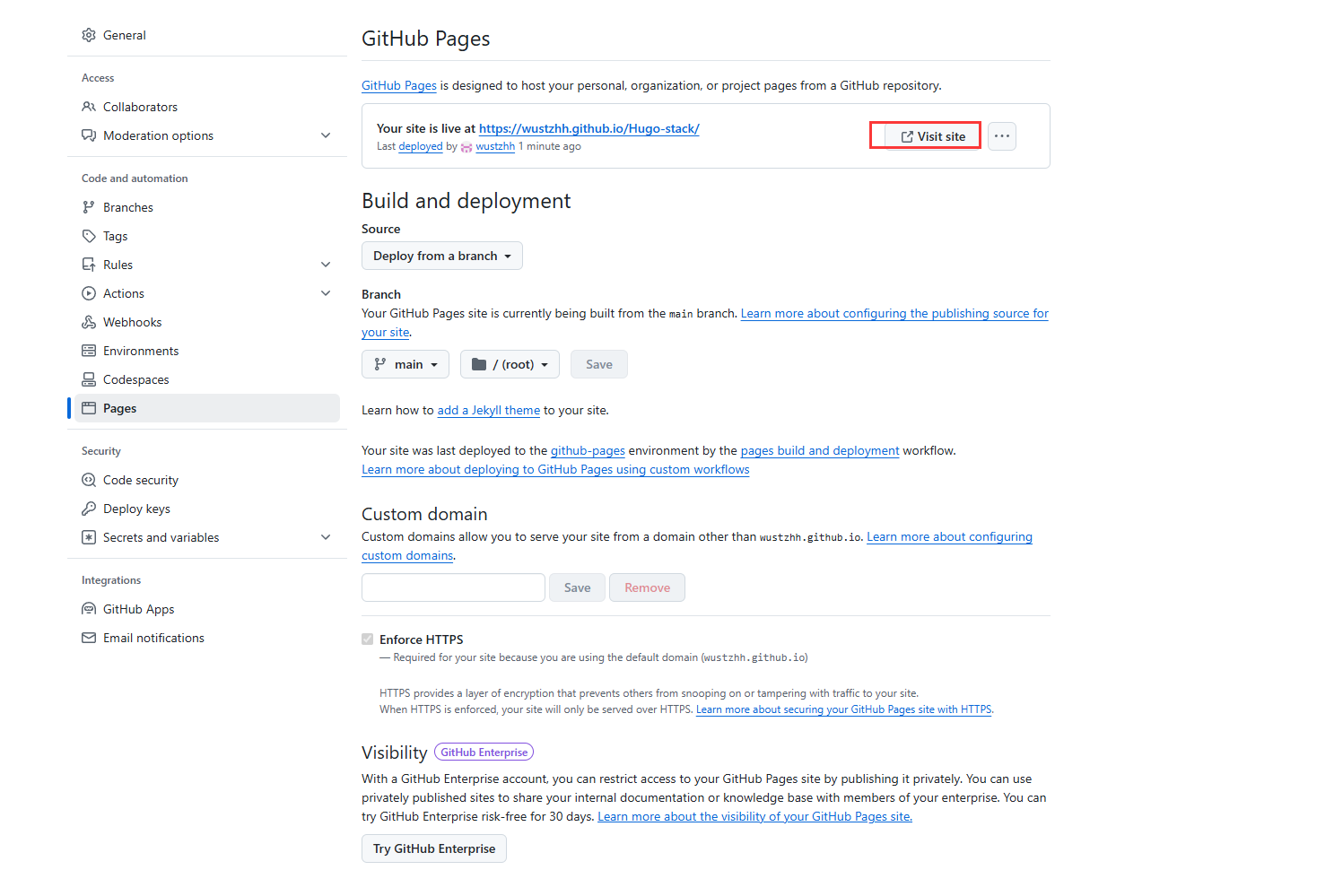Viewport: 1334px width, 896px height.
Task: Click the Webhooks icon
Action: tap(89, 322)
